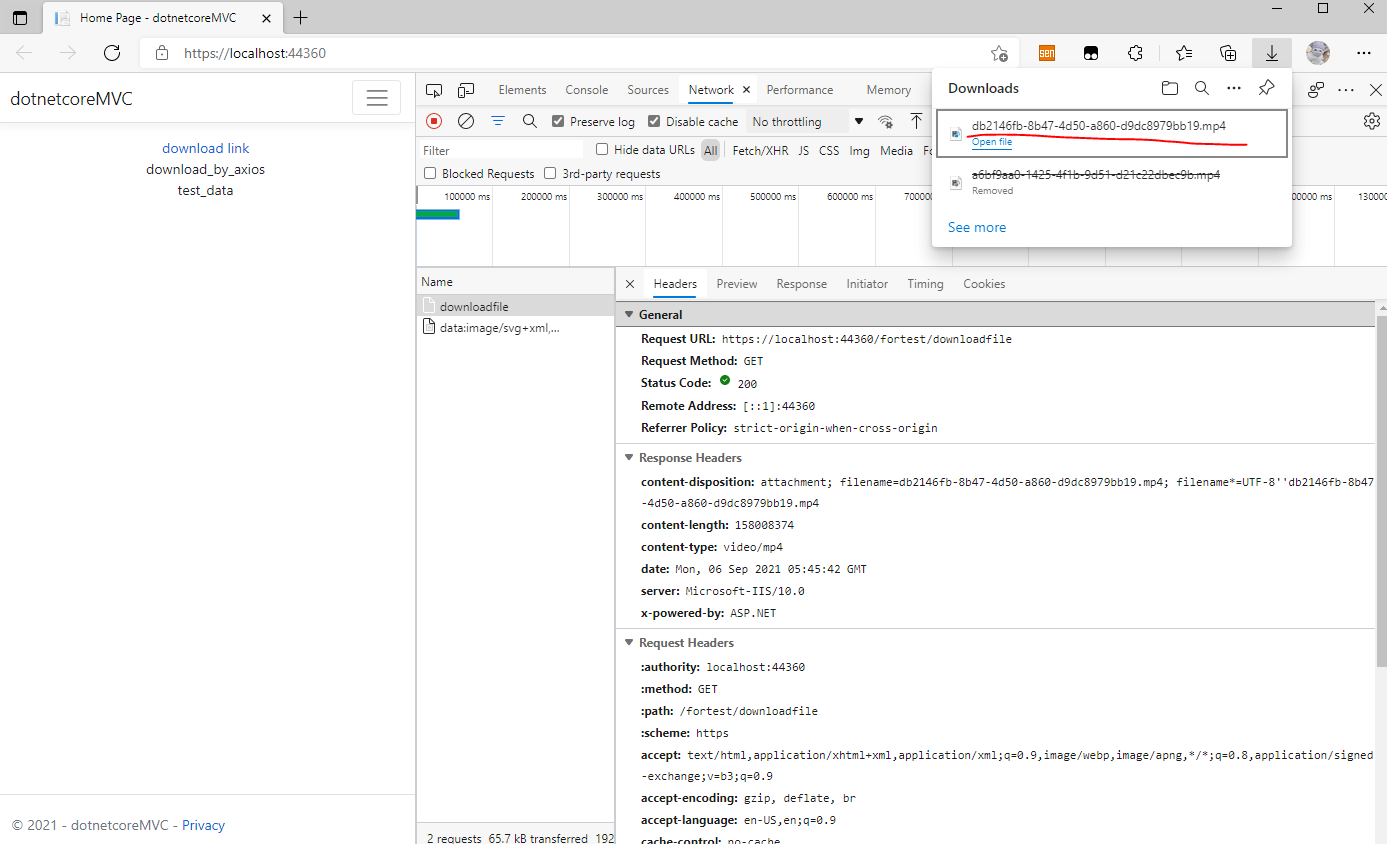
Task: Pin the Downloads panel
Action: [x=1266, y=88]
